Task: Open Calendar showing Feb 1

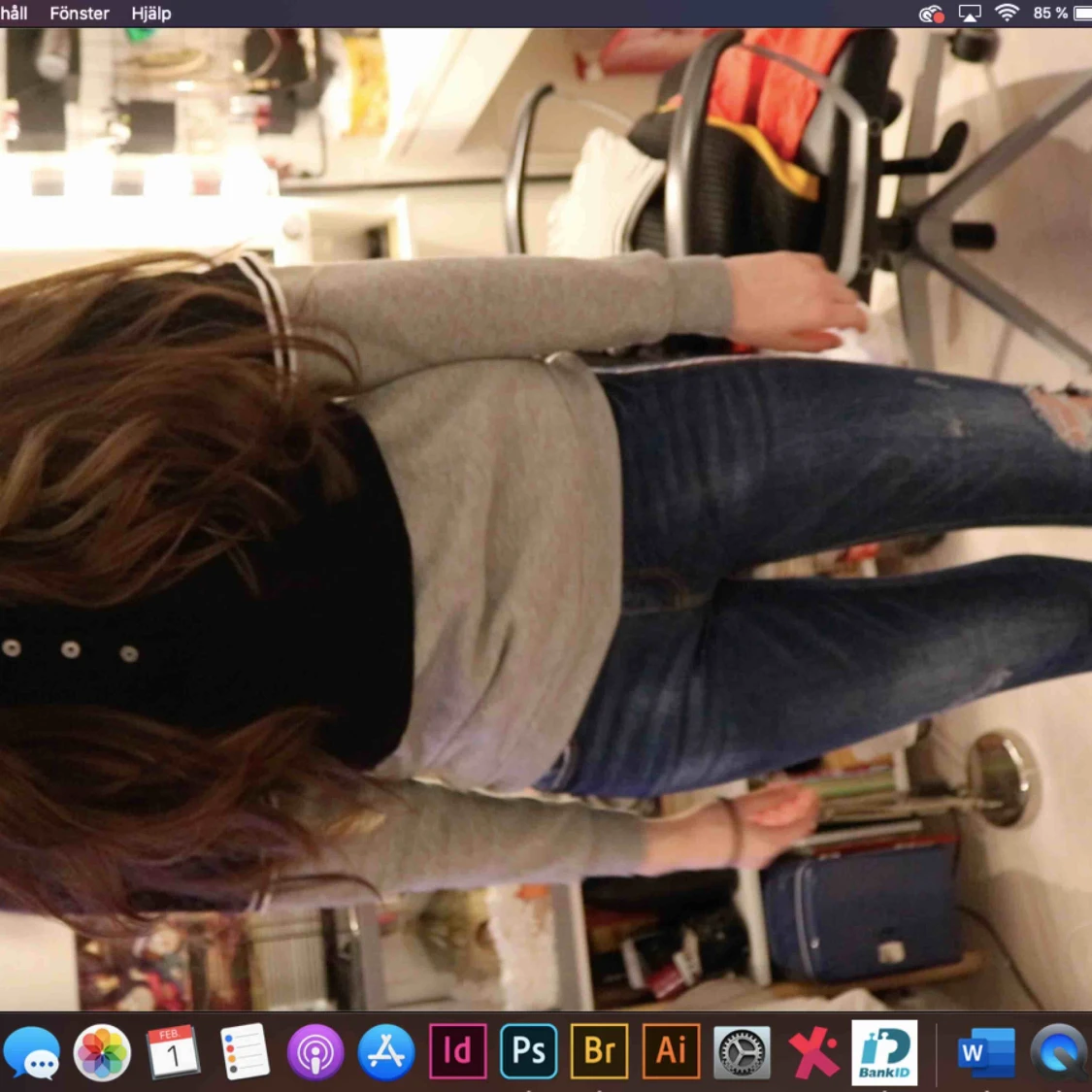Action: (173, 1052)
